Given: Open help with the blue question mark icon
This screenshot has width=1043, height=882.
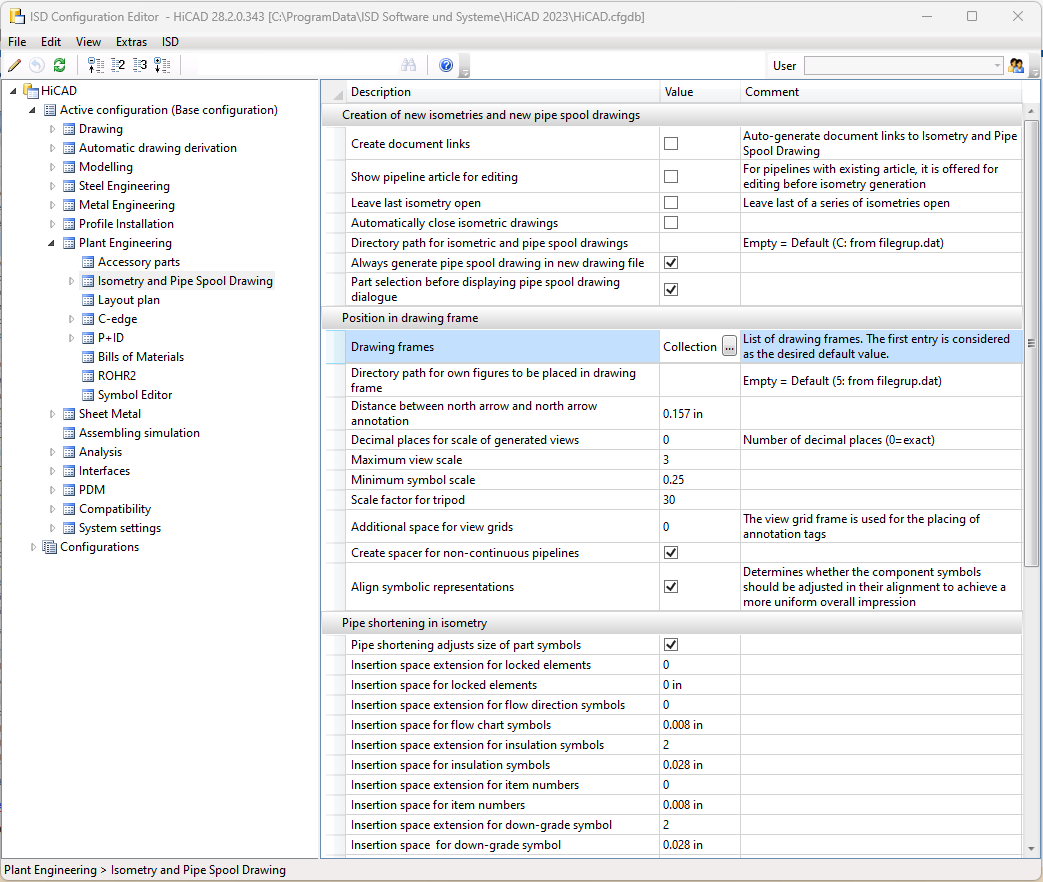Looking at the screenshot, I should point(446,65).
